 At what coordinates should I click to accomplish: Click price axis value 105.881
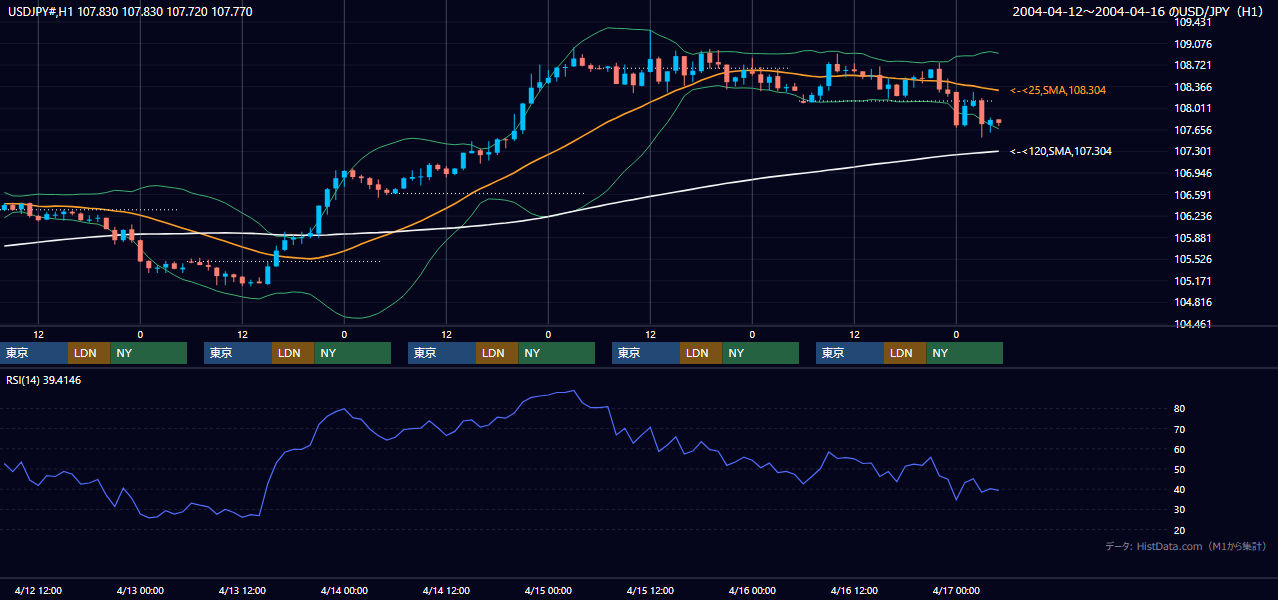[1193, 238]
